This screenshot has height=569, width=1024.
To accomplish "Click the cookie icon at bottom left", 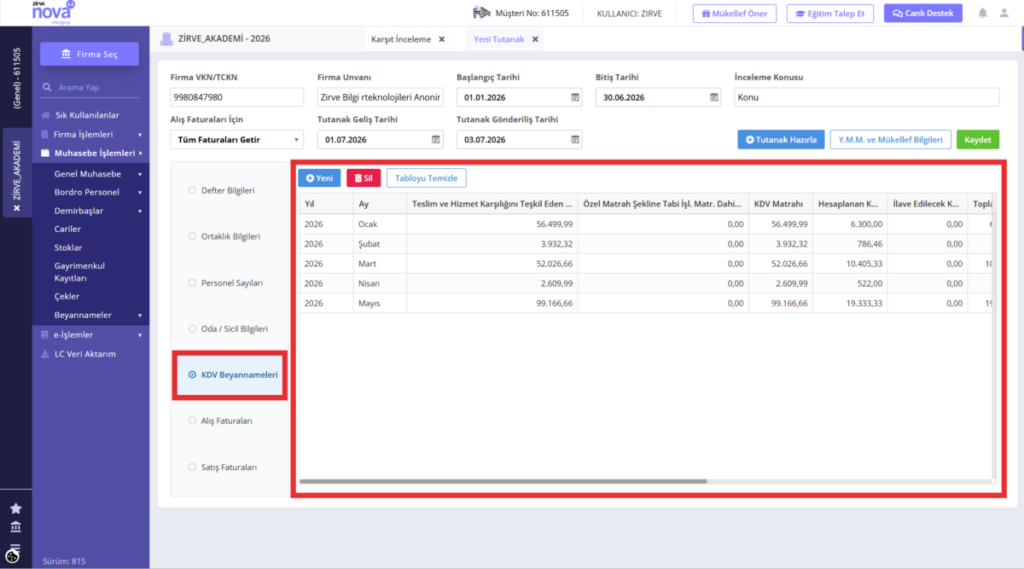I will [x=12, y=556].
